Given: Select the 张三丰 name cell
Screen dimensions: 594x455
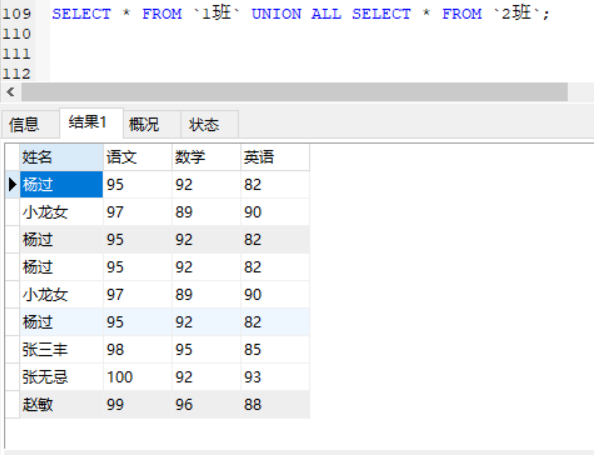Looking at the screenshot, I should (x=61, y=349).
